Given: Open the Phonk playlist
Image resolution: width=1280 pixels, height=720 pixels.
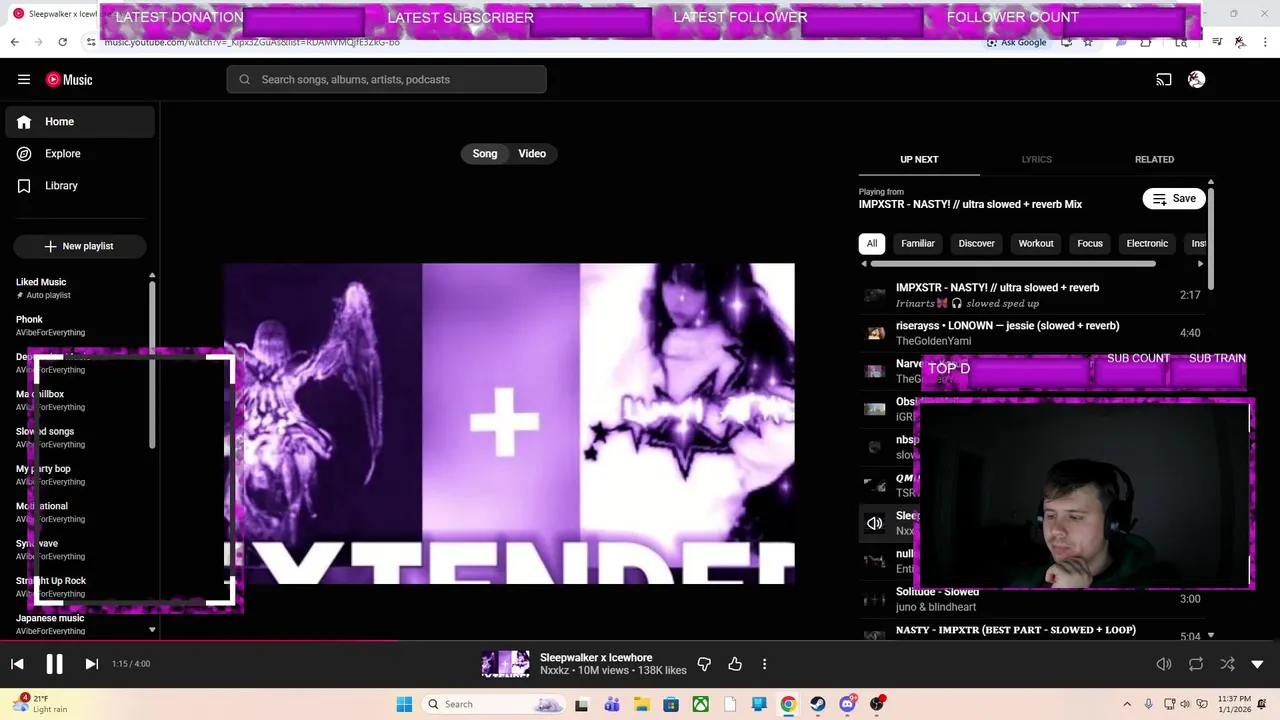Looking at the screenshot, I should [x=78, y=325].
